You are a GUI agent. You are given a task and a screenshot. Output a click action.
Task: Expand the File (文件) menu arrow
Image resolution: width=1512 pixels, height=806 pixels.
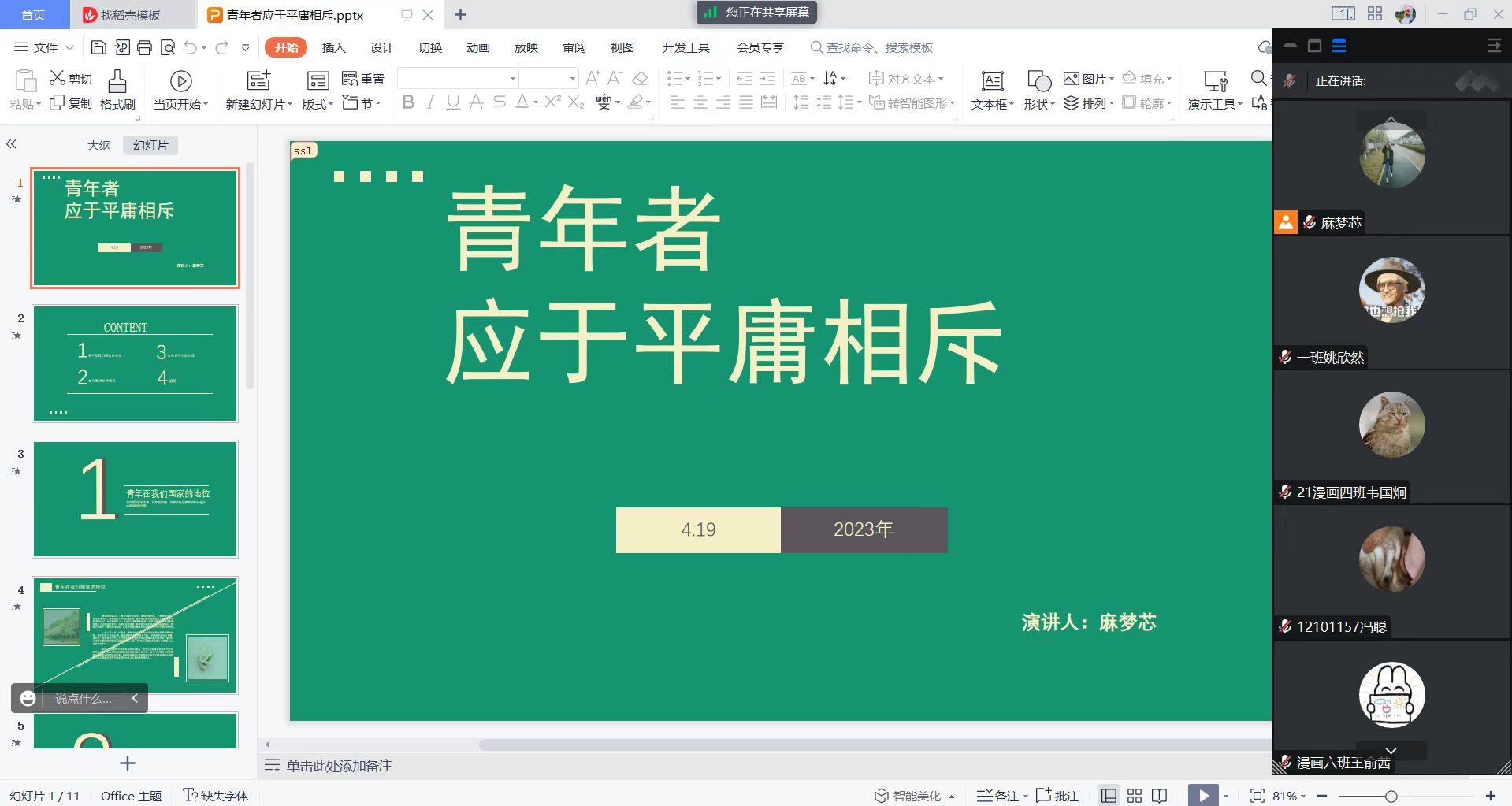point(69,47)
